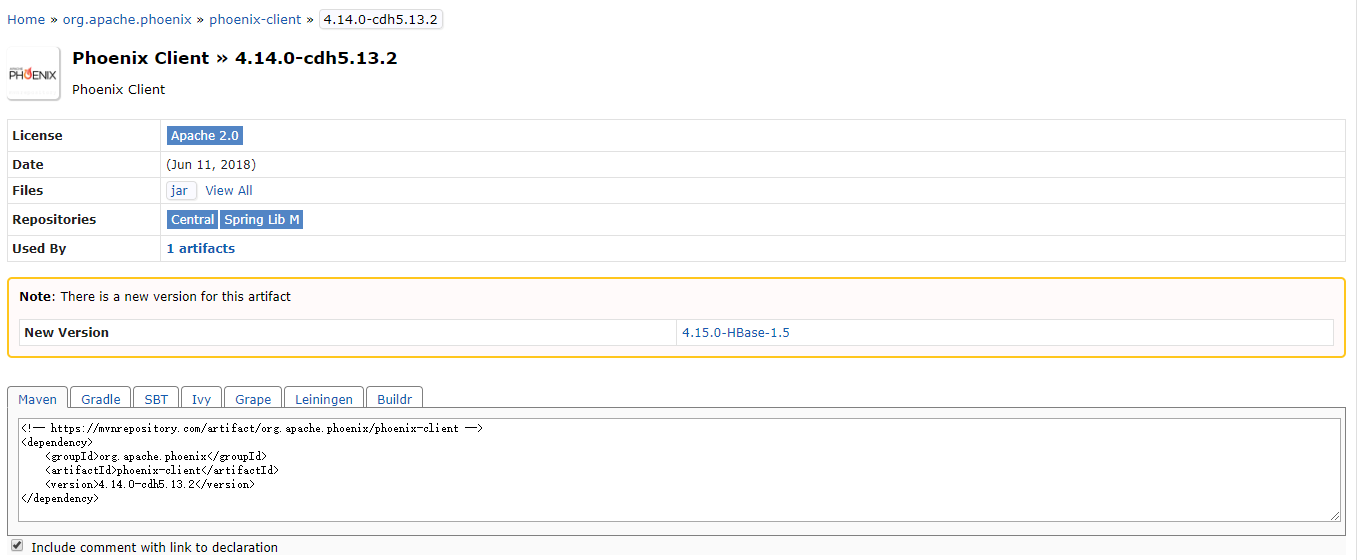1357x560 pixels.
Task: Click the textarea resize handle corner
Action: click(1335, 516)
